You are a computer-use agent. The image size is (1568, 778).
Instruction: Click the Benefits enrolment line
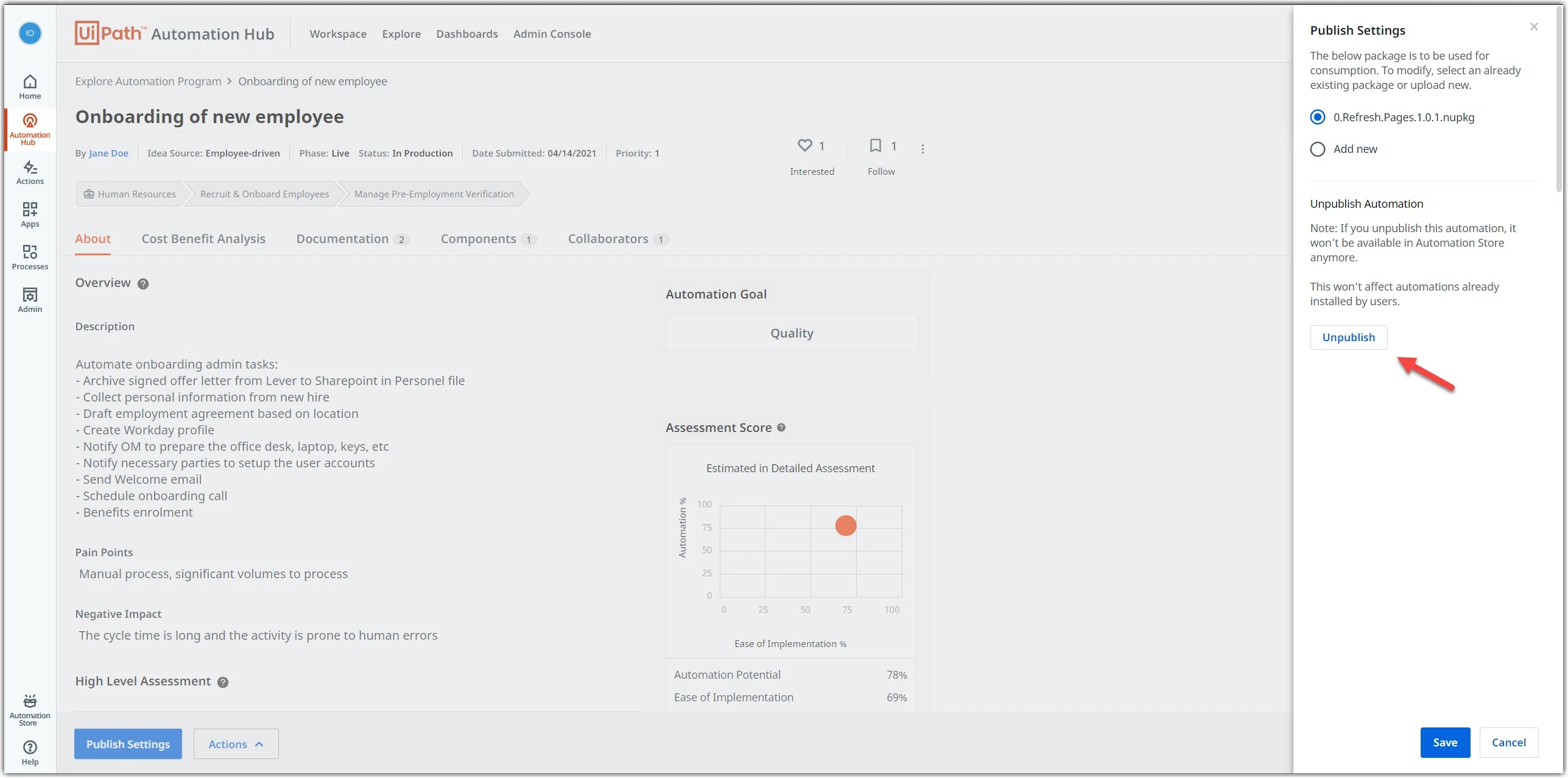(x=134, y=512)
